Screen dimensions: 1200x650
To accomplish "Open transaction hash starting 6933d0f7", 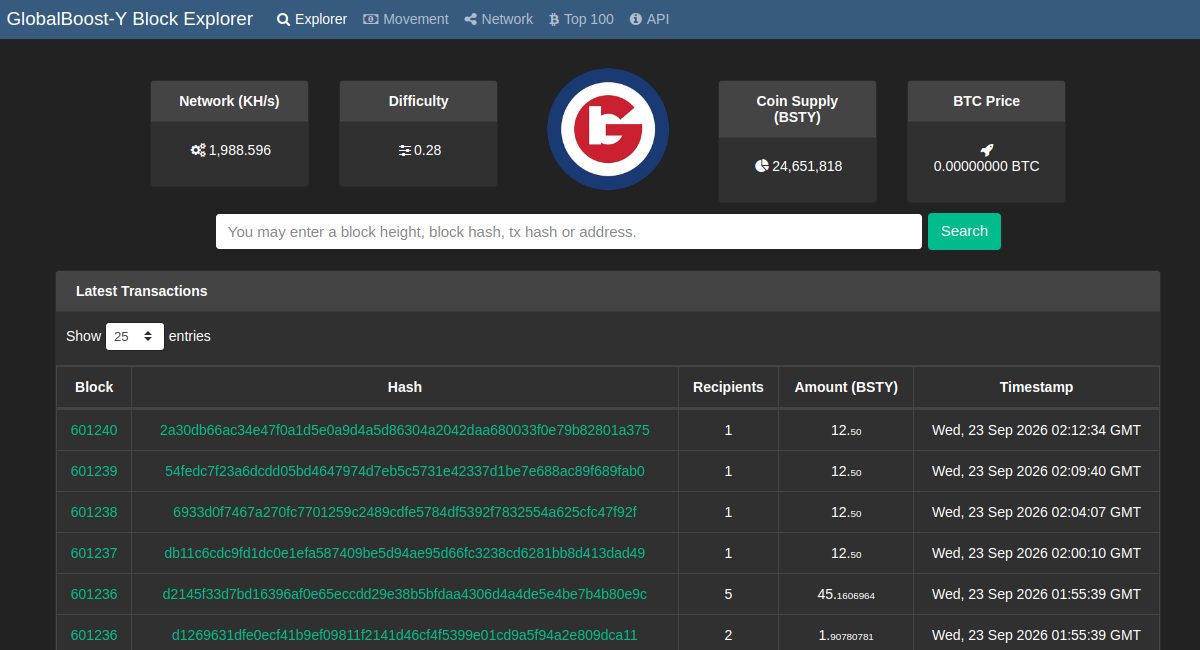I will point(405,512).
